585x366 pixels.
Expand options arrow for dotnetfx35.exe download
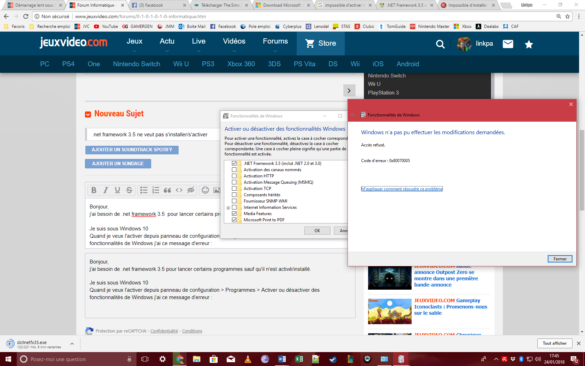coord(72,344)
